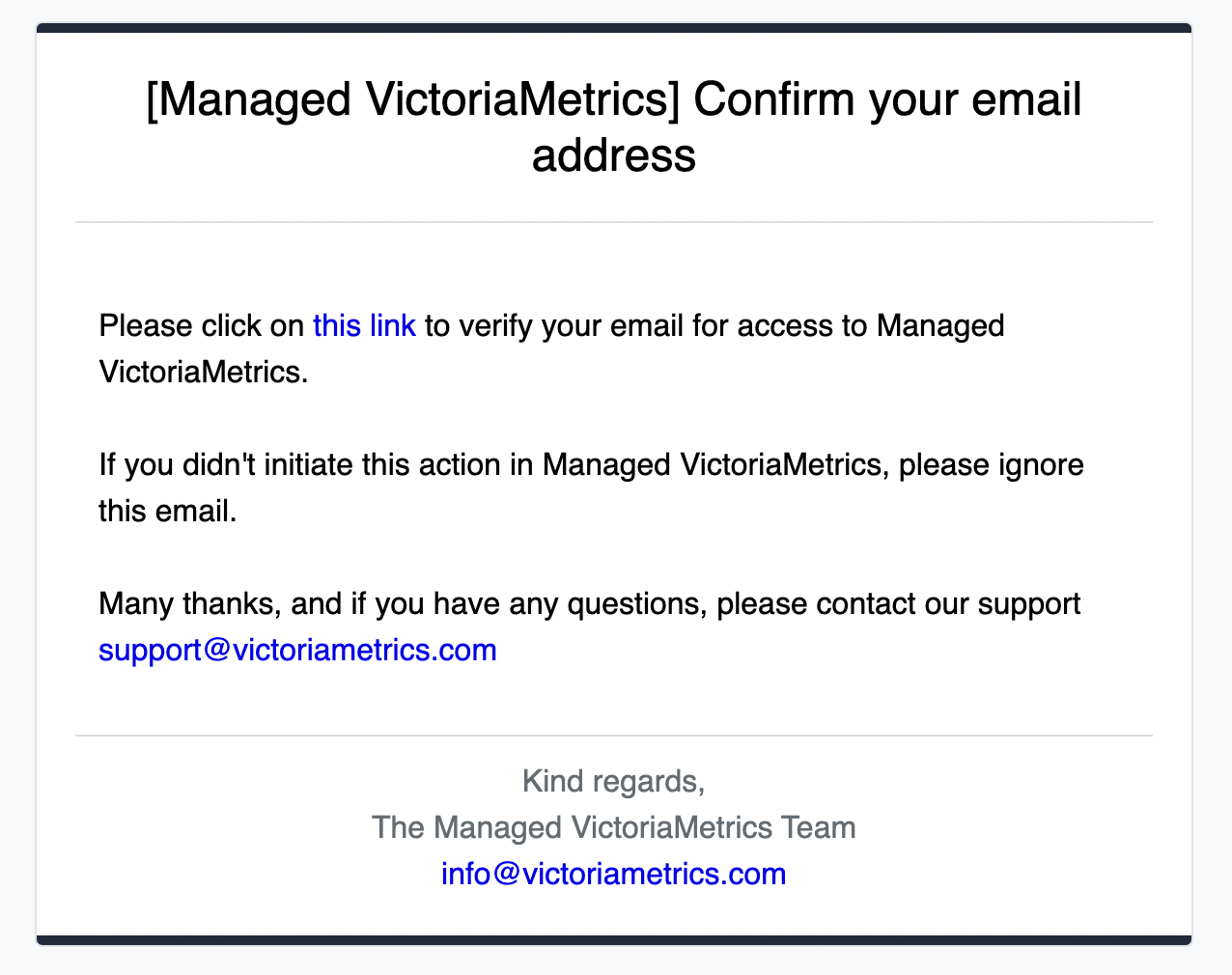The image size is (1232, 975).
Task: Open the support@victoriametrics.com email link
Action: [297, 650]
